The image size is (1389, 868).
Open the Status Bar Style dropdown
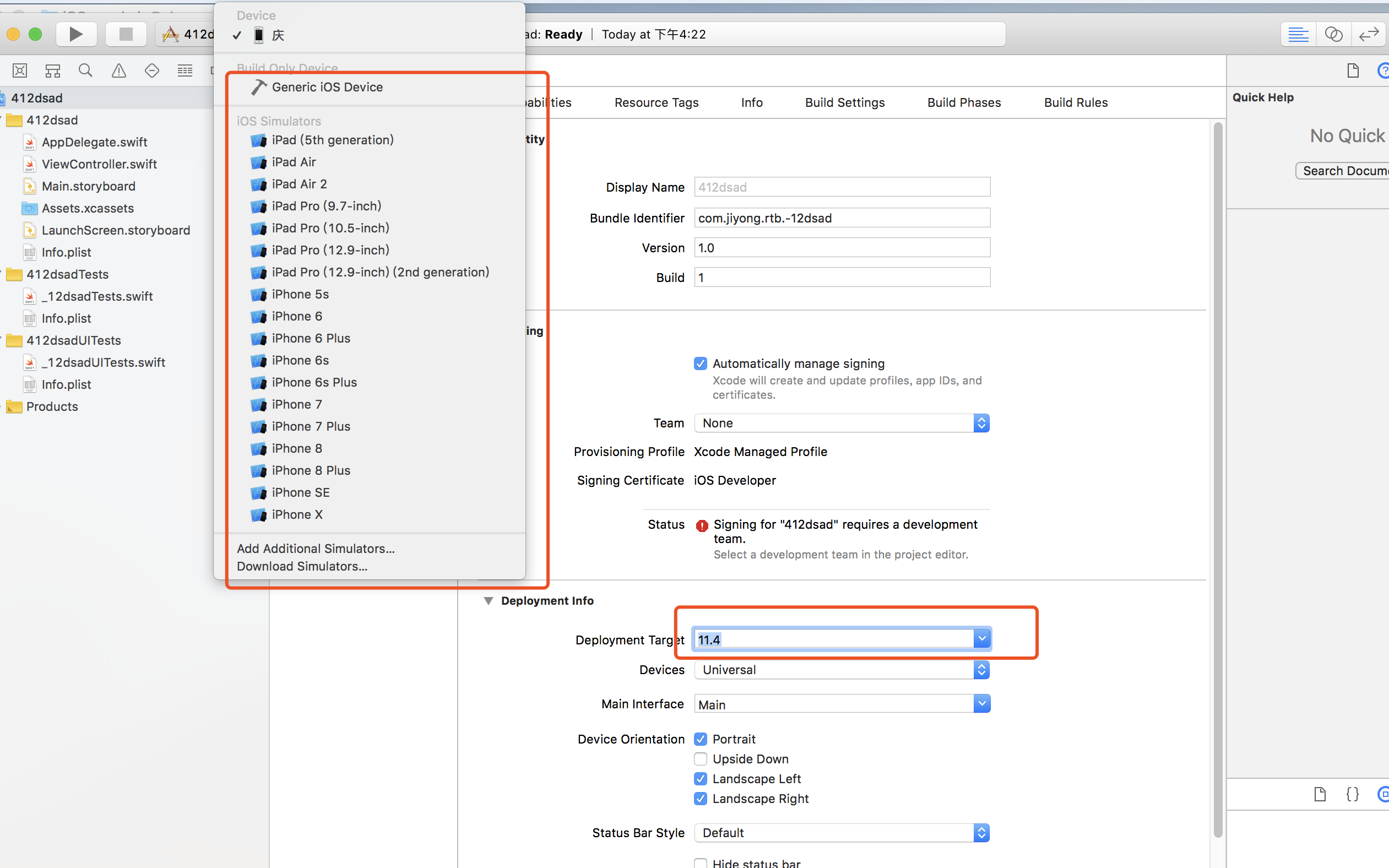click(x=842, y=833)
